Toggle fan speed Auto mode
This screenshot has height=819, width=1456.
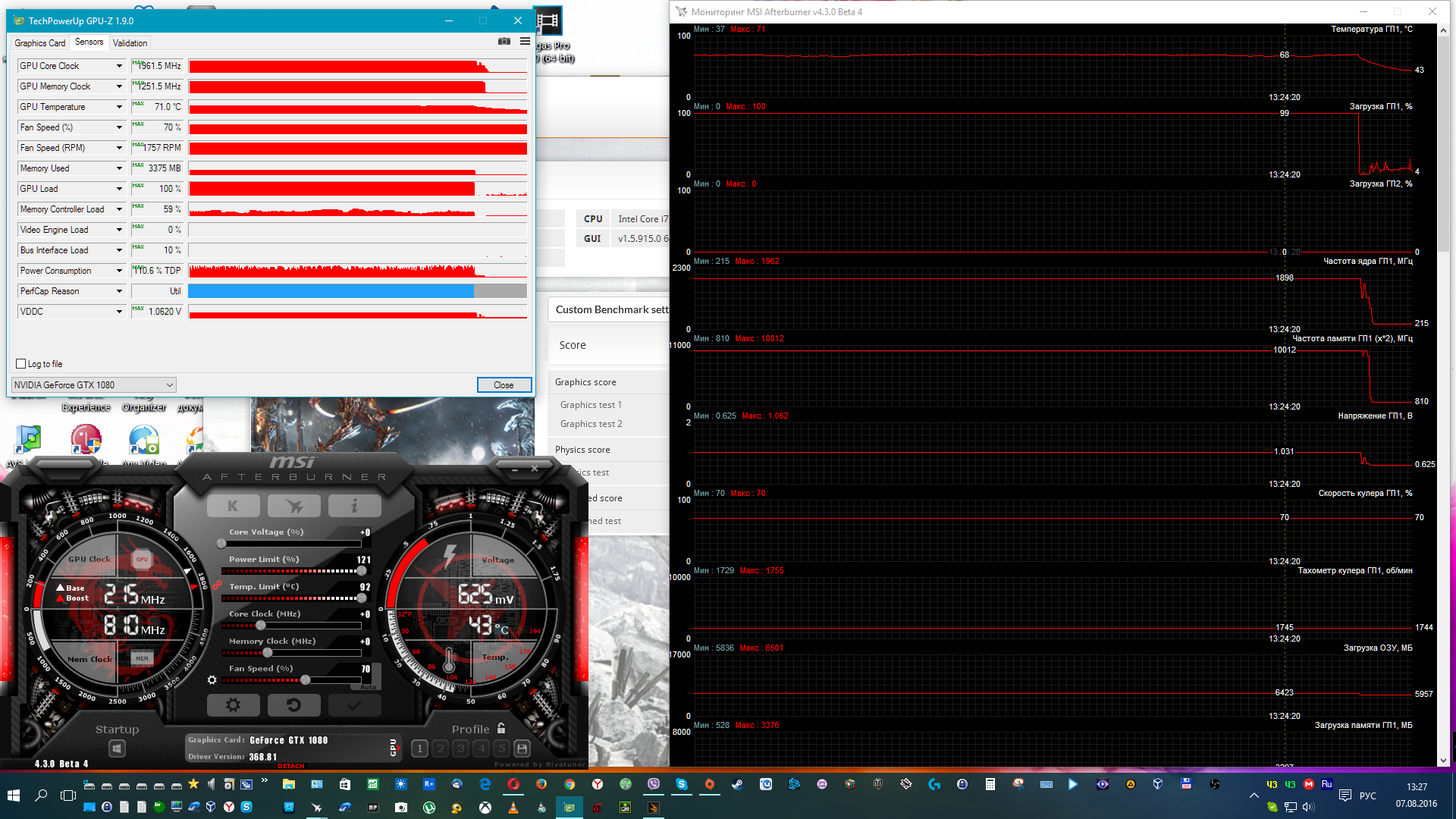[369, 687]
